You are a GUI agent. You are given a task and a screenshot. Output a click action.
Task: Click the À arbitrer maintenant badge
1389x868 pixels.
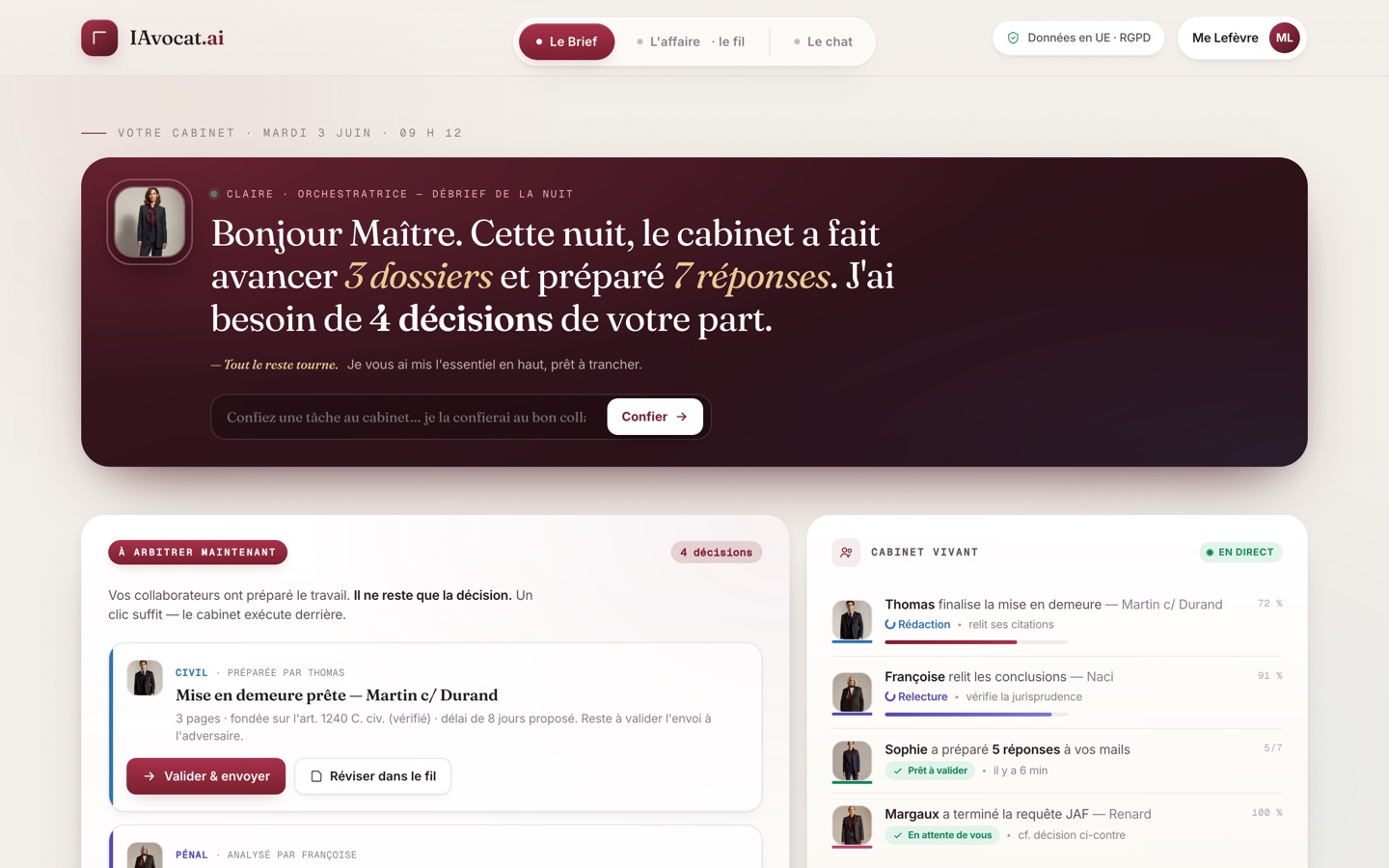point(198,552)
